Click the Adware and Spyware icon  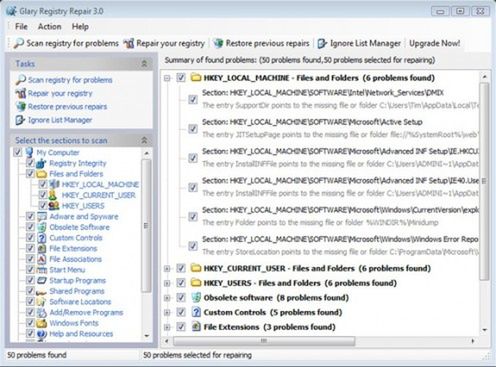(x=42, y=217)
